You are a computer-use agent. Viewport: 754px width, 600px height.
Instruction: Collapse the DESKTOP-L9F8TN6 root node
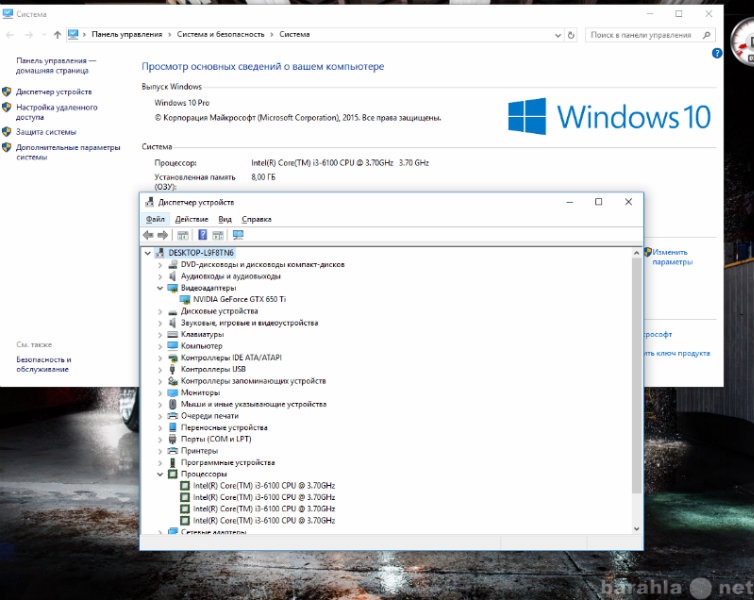tap(148, 253)
